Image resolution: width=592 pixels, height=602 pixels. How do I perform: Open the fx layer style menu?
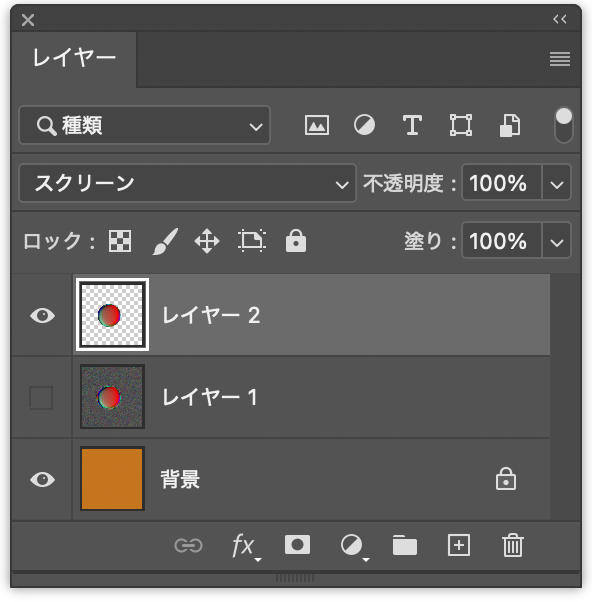pos(246,546)
